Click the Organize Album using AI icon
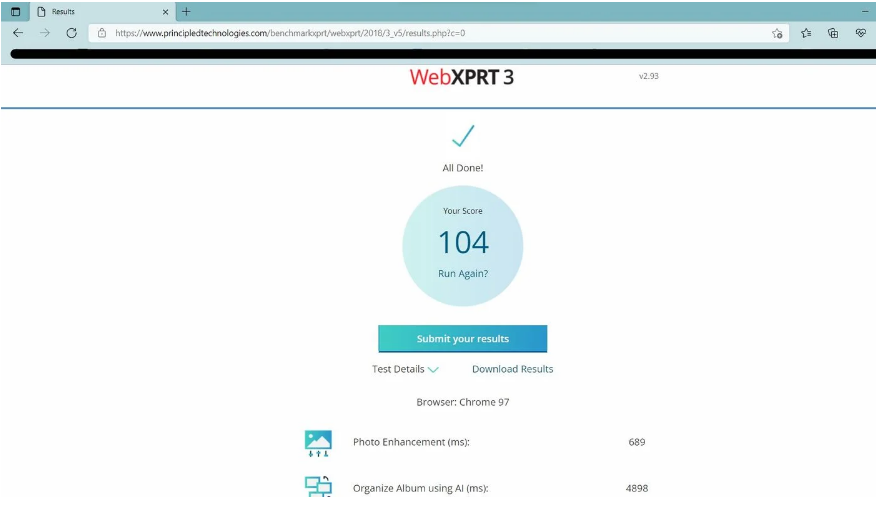876x513 pixels. (318, 487)
